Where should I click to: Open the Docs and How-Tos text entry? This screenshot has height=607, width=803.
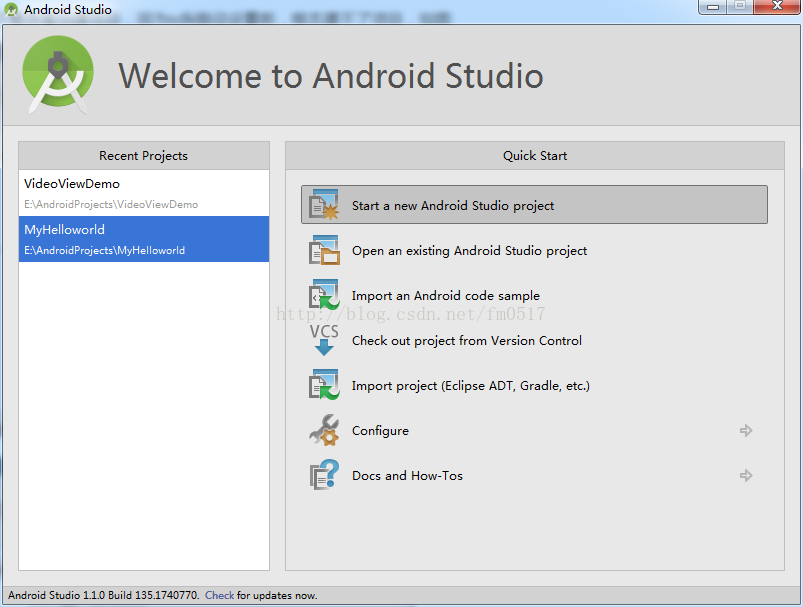coord(407,476)
